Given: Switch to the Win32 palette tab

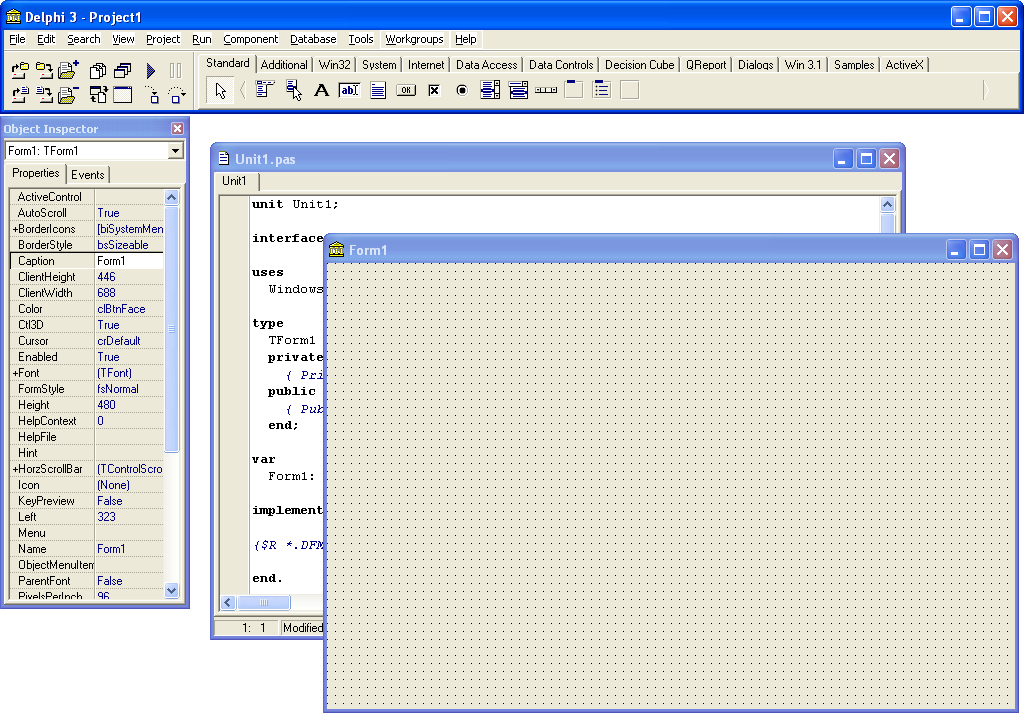Looking at the screenshot, I should click(334, 65).
